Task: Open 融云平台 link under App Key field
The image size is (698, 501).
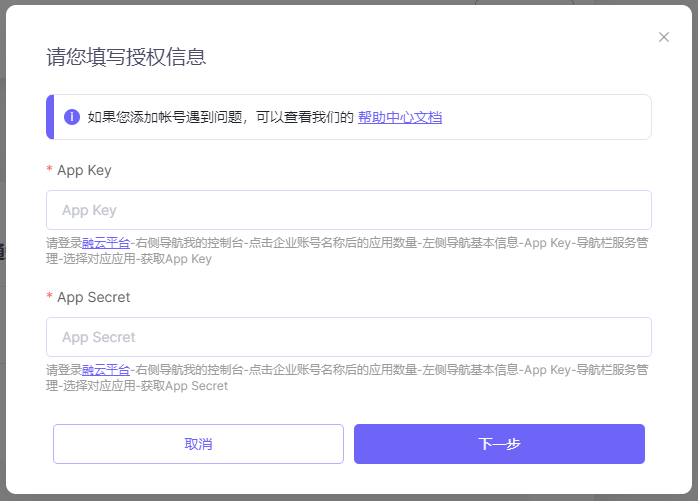Action: pyautogui.click(x=106, y=243)
